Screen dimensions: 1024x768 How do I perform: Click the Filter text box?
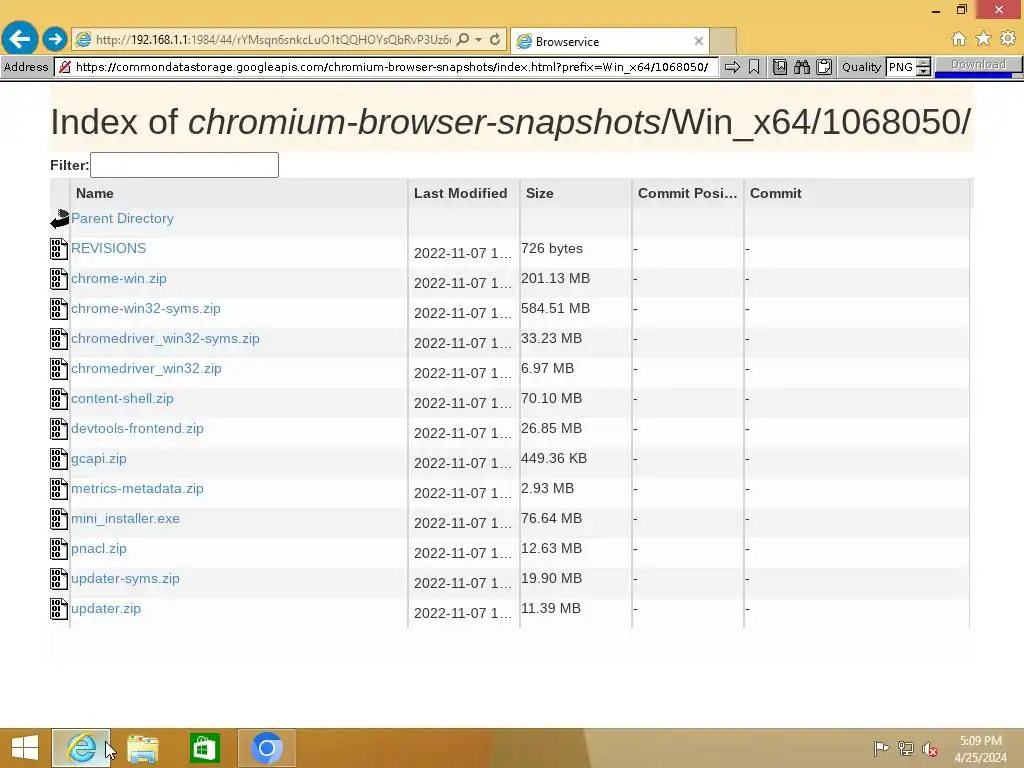coord(184,165)
